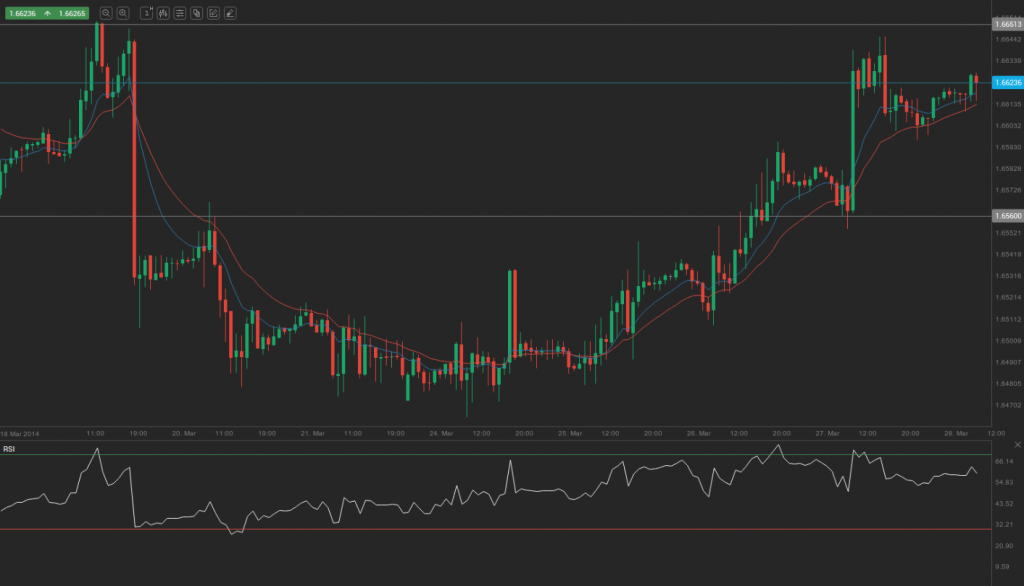Click the candlestick chart style icon
The image size is (1024, 586).
tap(162, 13)
